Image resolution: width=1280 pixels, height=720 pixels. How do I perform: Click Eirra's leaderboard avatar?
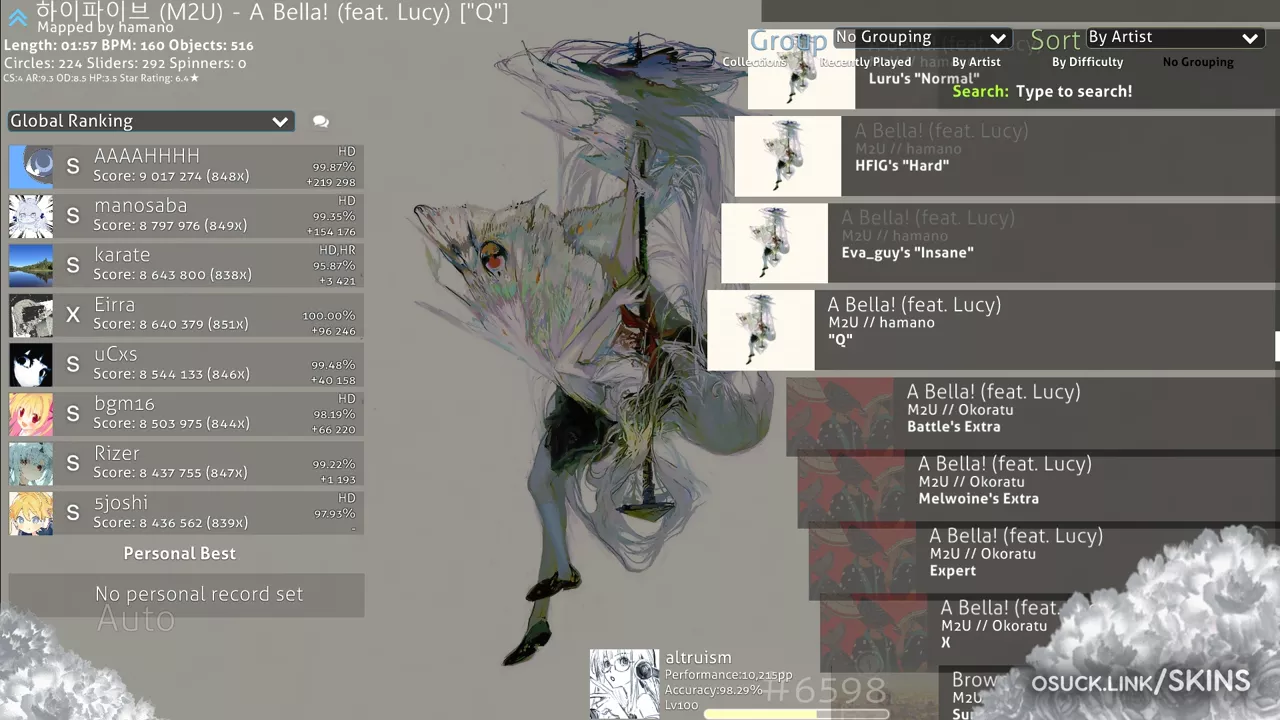[31, 315]
